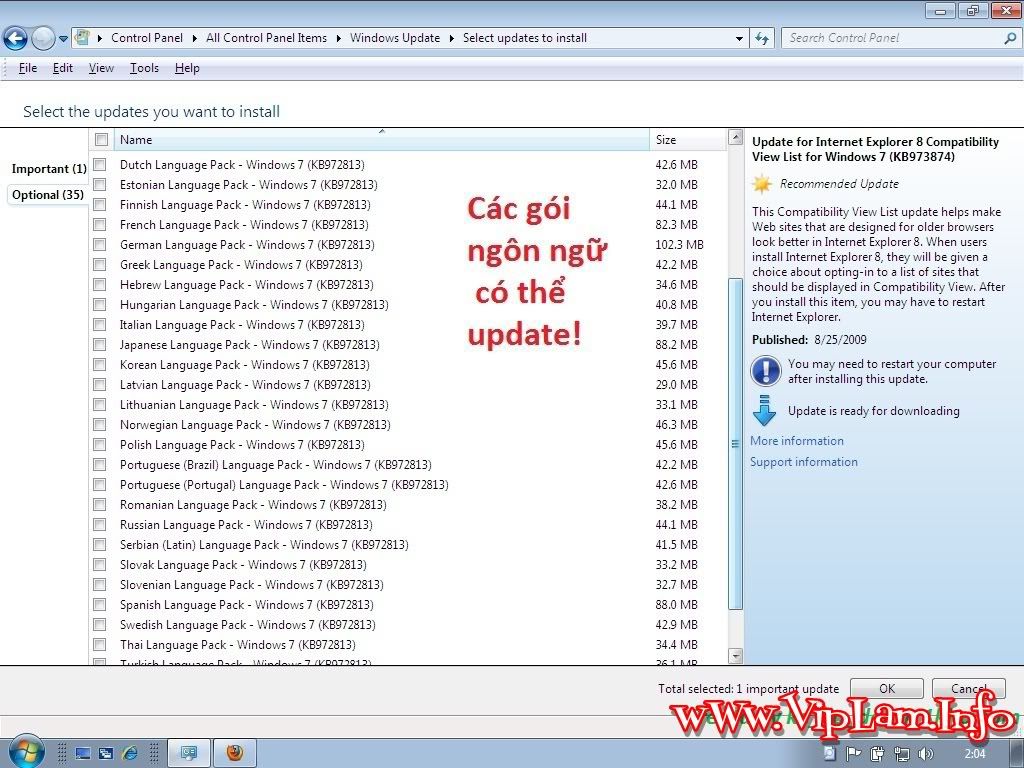Switch to the Optional (35) tab

pos(48,195)
